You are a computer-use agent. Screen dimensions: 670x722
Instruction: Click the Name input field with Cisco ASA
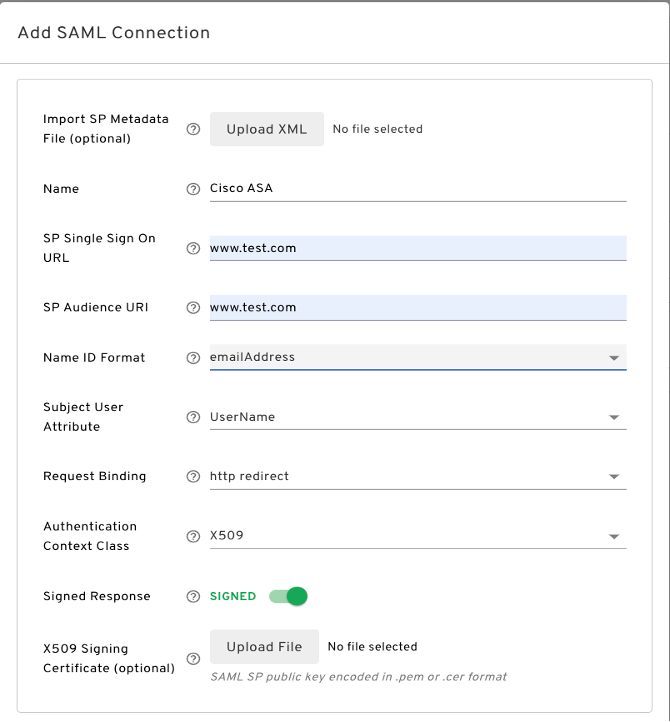coord(417,188)
